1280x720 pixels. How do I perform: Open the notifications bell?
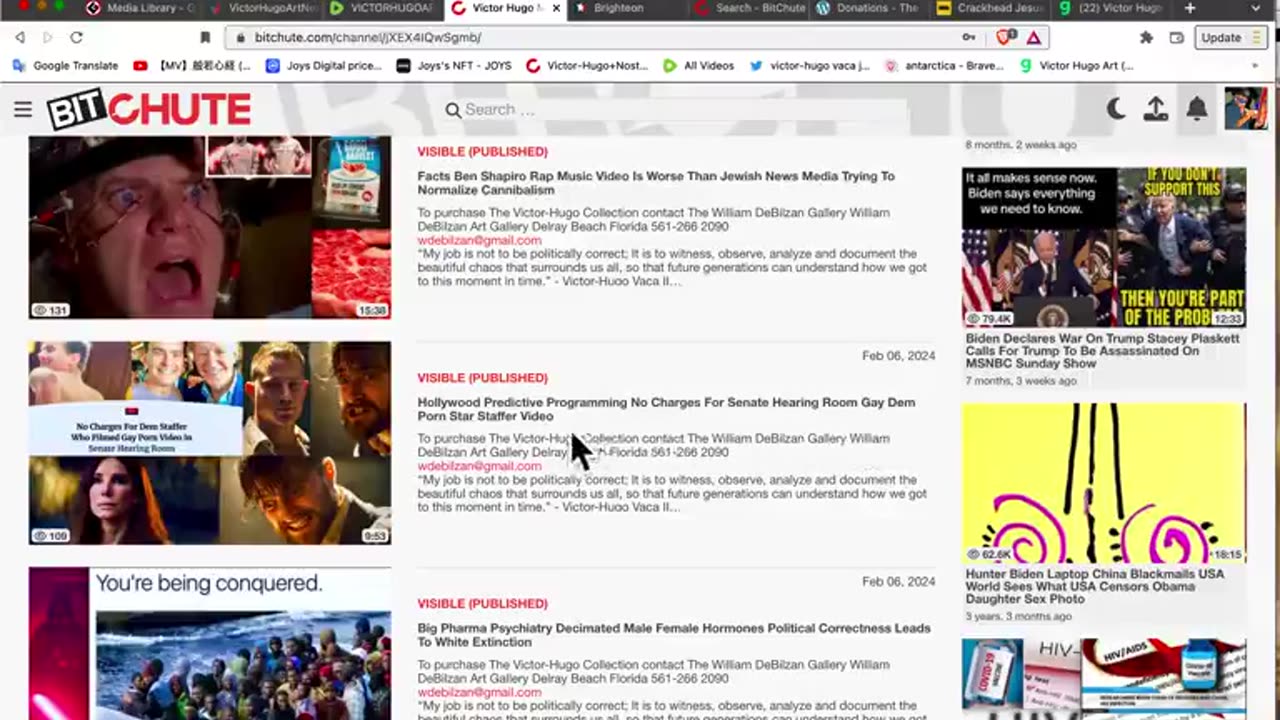coord(1196,109)
